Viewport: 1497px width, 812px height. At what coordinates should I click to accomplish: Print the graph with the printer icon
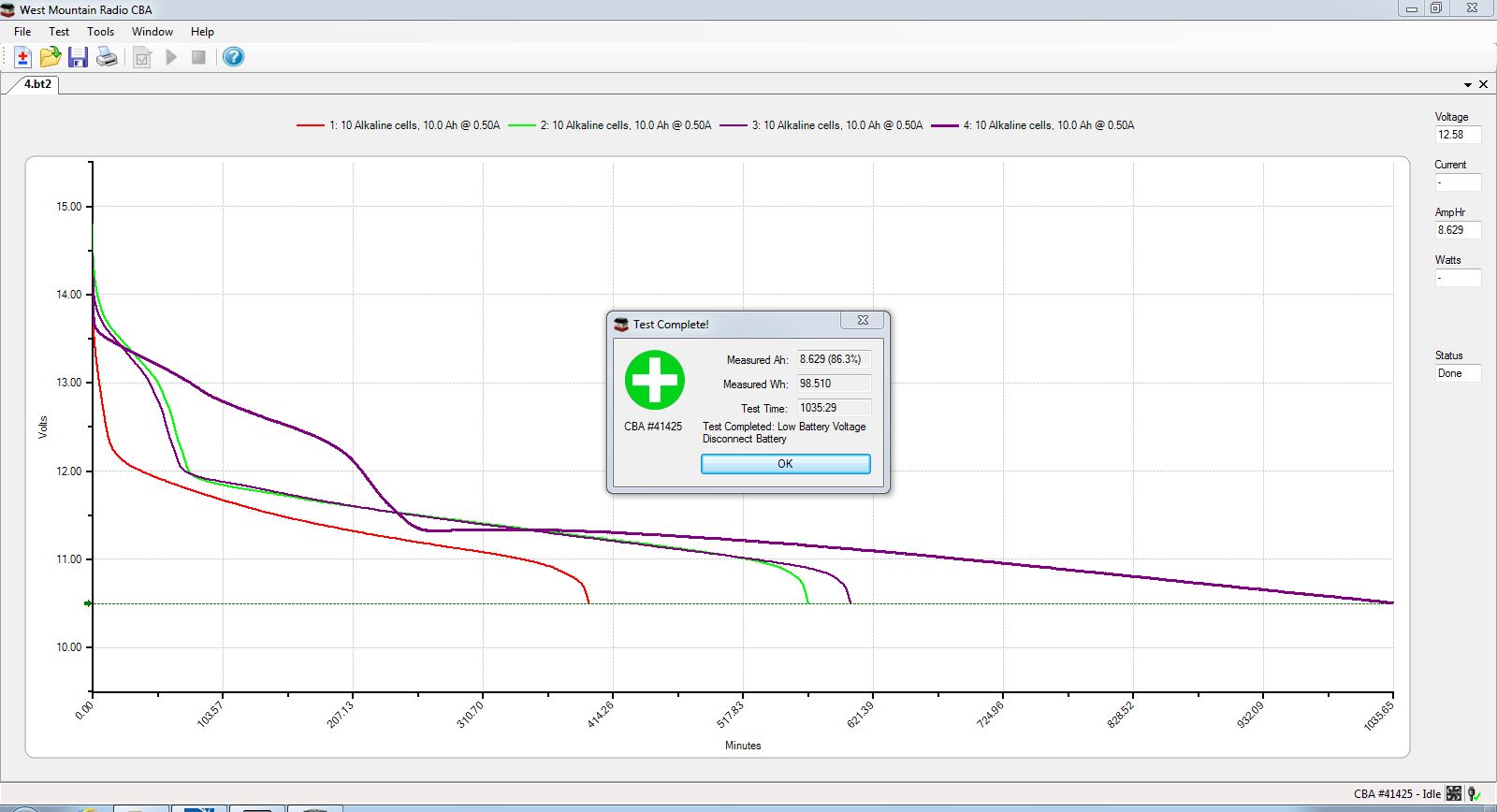coord(108,58)
